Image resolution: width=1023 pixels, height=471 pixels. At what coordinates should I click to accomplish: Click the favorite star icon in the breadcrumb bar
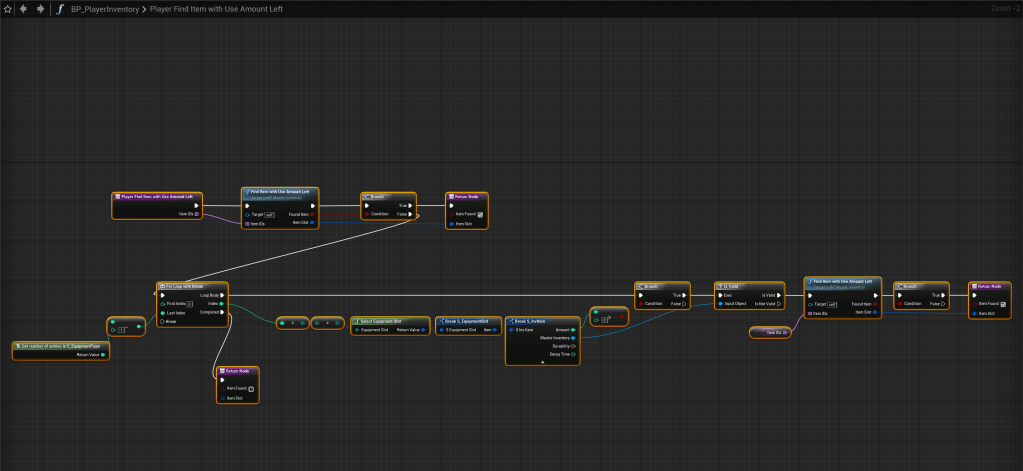click(8, 9)
